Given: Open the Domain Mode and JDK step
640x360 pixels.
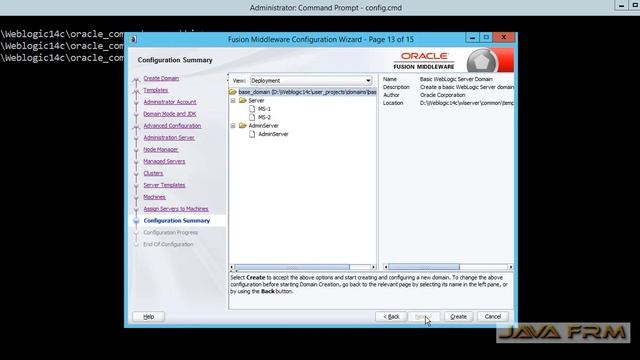Looking at the screenshot, I should [x=170, y=114].
